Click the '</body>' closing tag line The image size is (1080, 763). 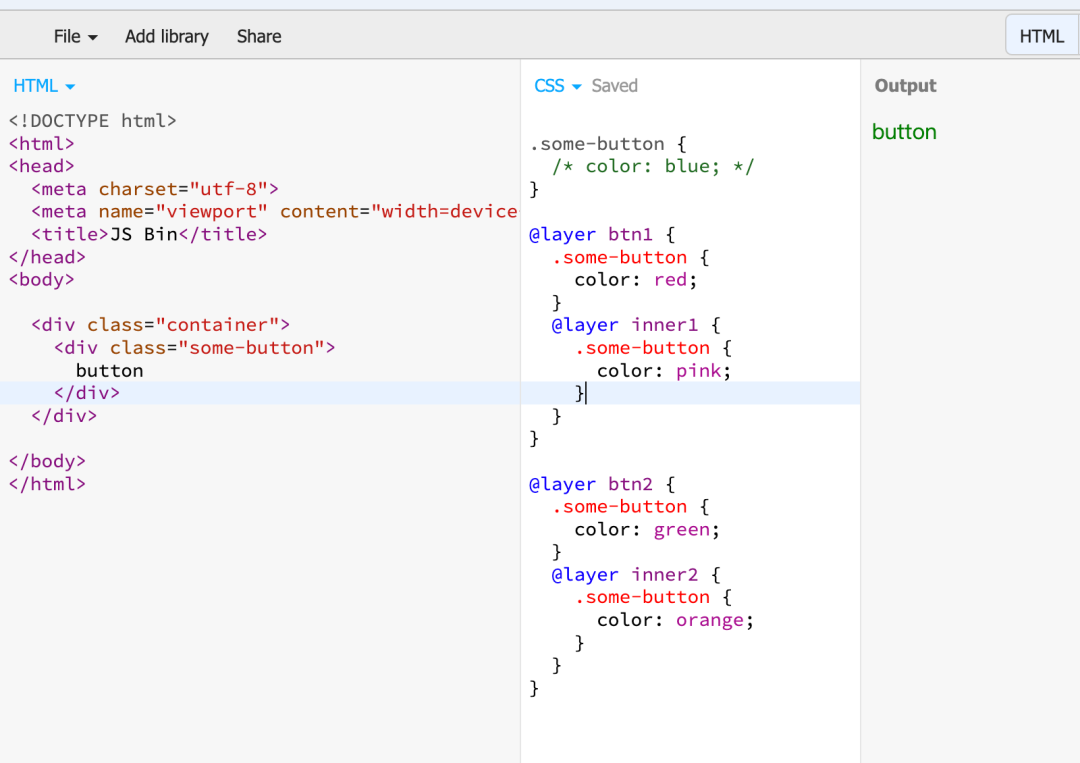[47, 461]
